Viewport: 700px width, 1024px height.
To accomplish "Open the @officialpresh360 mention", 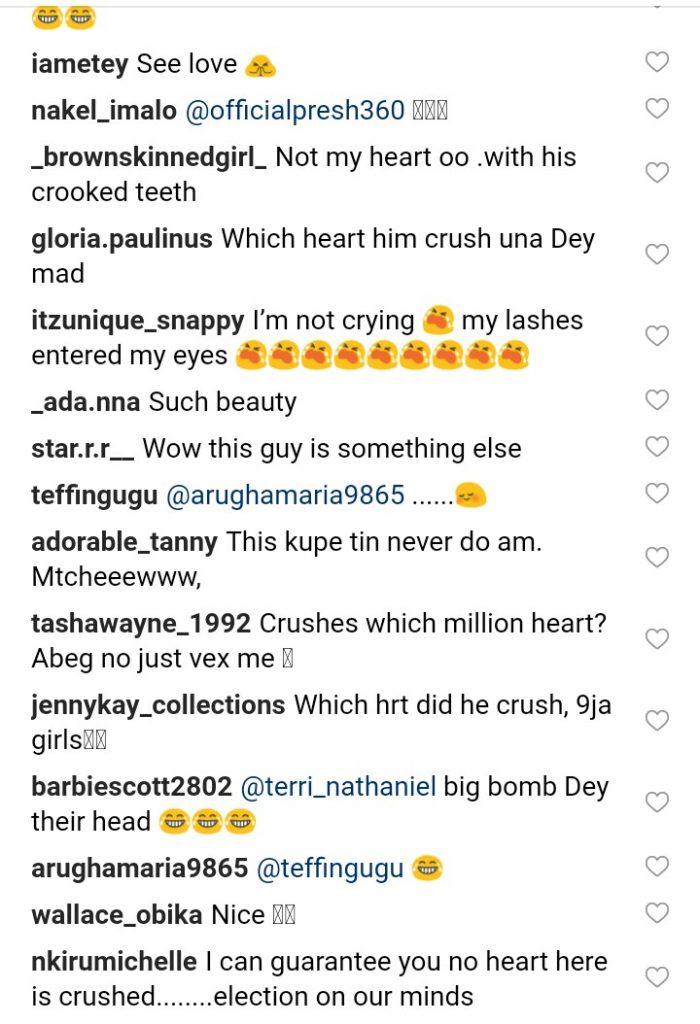I will [295, 110].
